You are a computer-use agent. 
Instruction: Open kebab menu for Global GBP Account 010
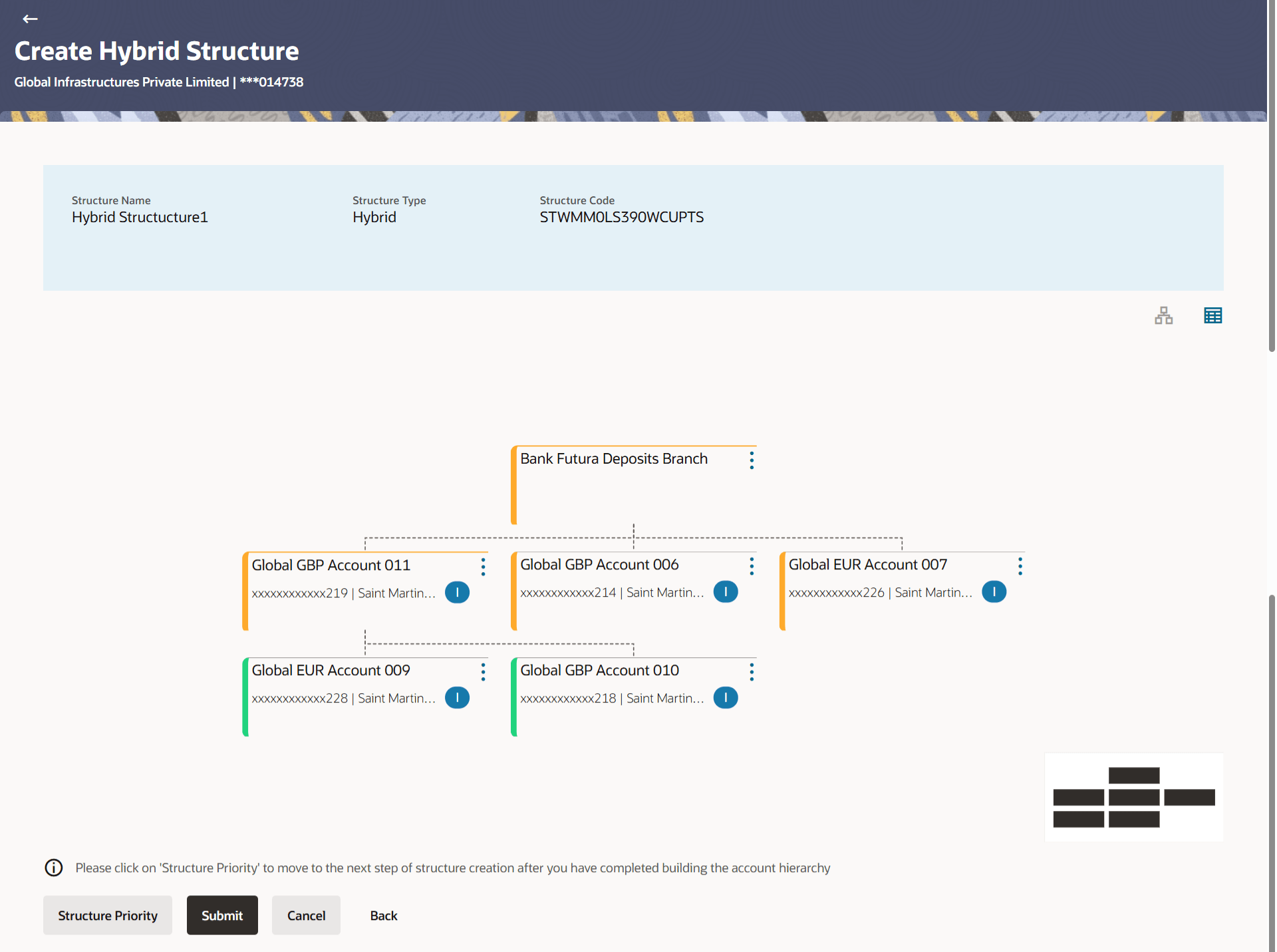(752, 671)
